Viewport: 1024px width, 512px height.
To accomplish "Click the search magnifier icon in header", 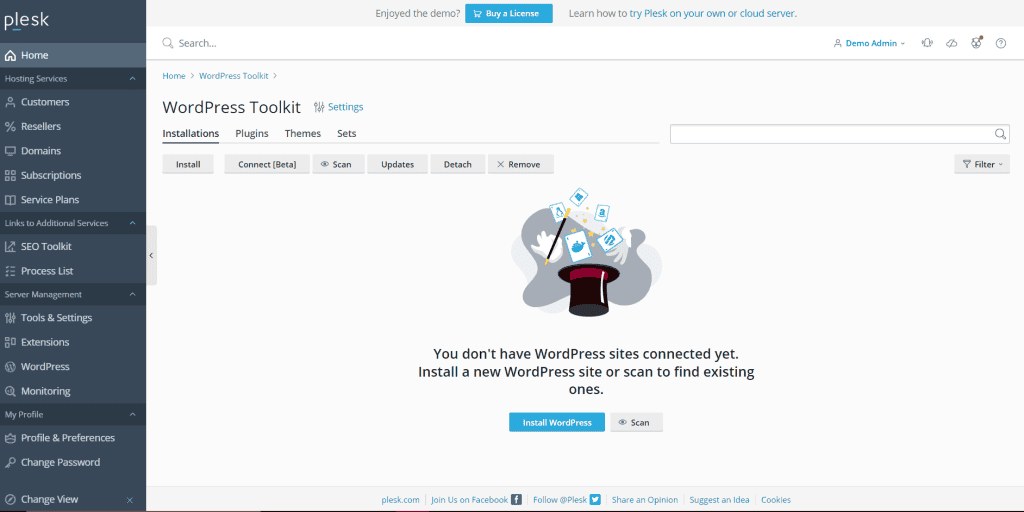I will 168,43.
